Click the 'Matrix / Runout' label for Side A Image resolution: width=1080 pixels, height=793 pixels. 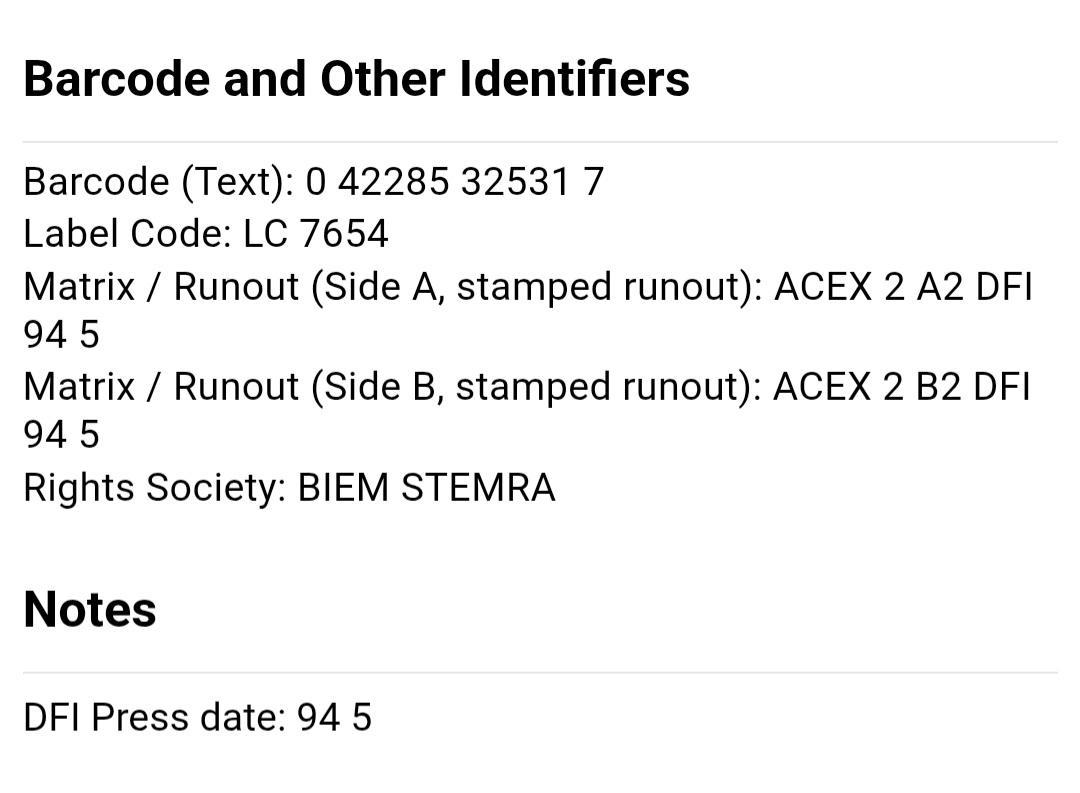coord(161,287)
